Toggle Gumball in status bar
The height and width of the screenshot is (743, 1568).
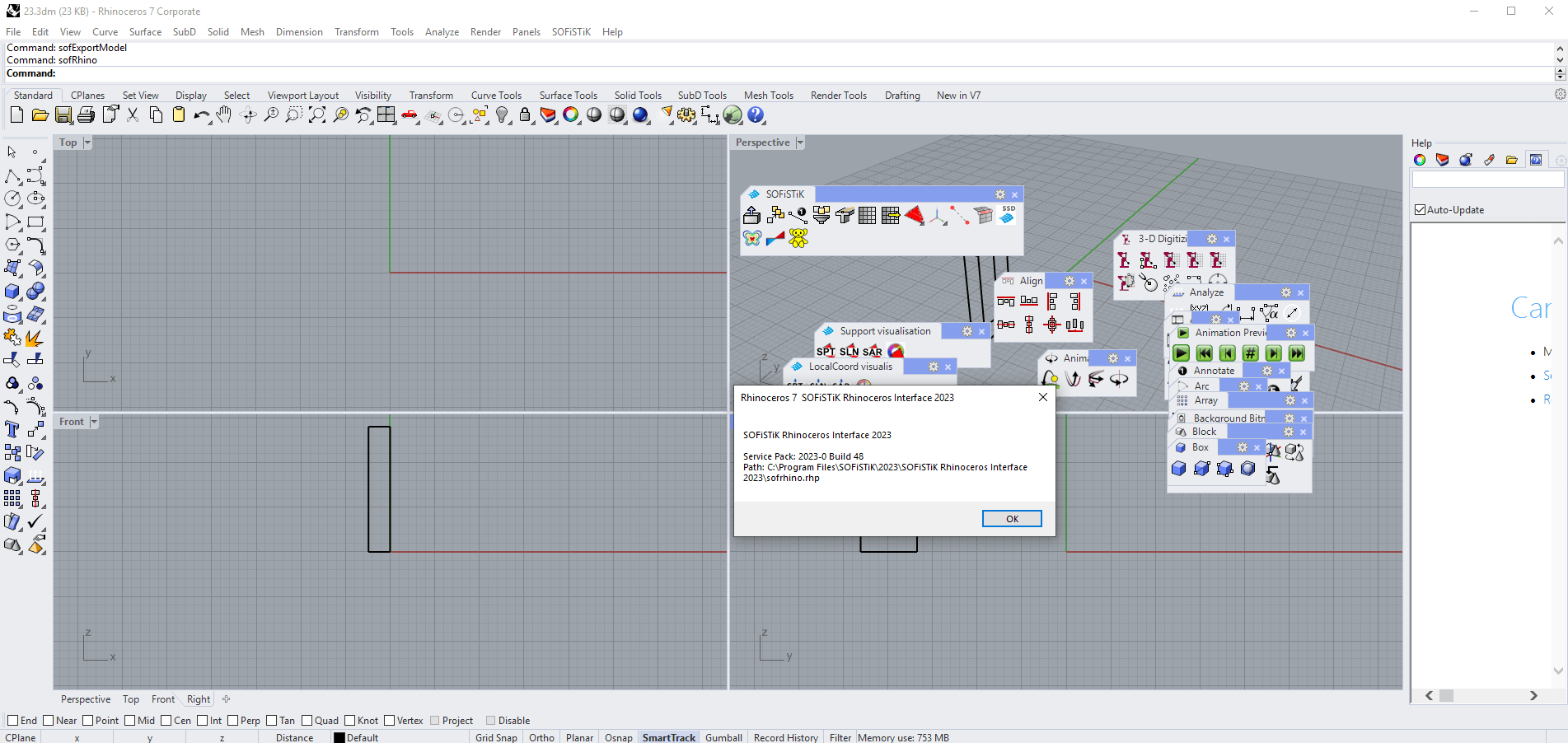(723, 737)
